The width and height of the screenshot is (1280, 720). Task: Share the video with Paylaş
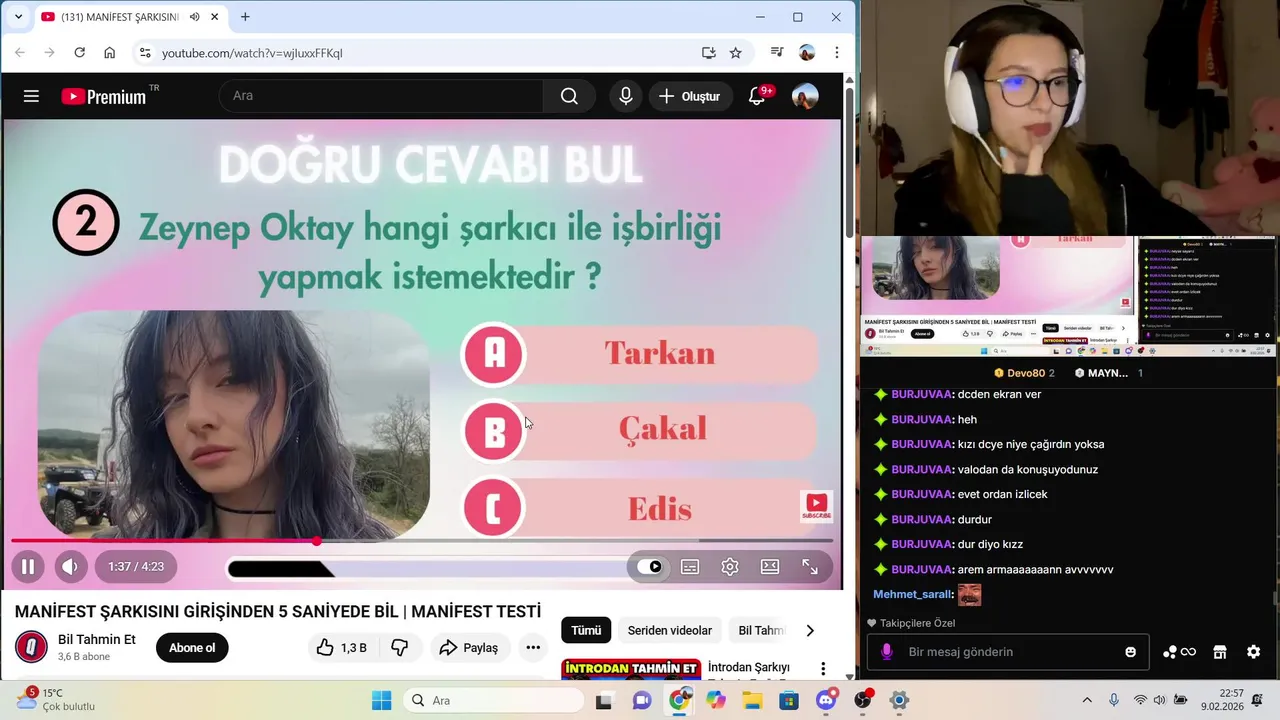(469, 648)
